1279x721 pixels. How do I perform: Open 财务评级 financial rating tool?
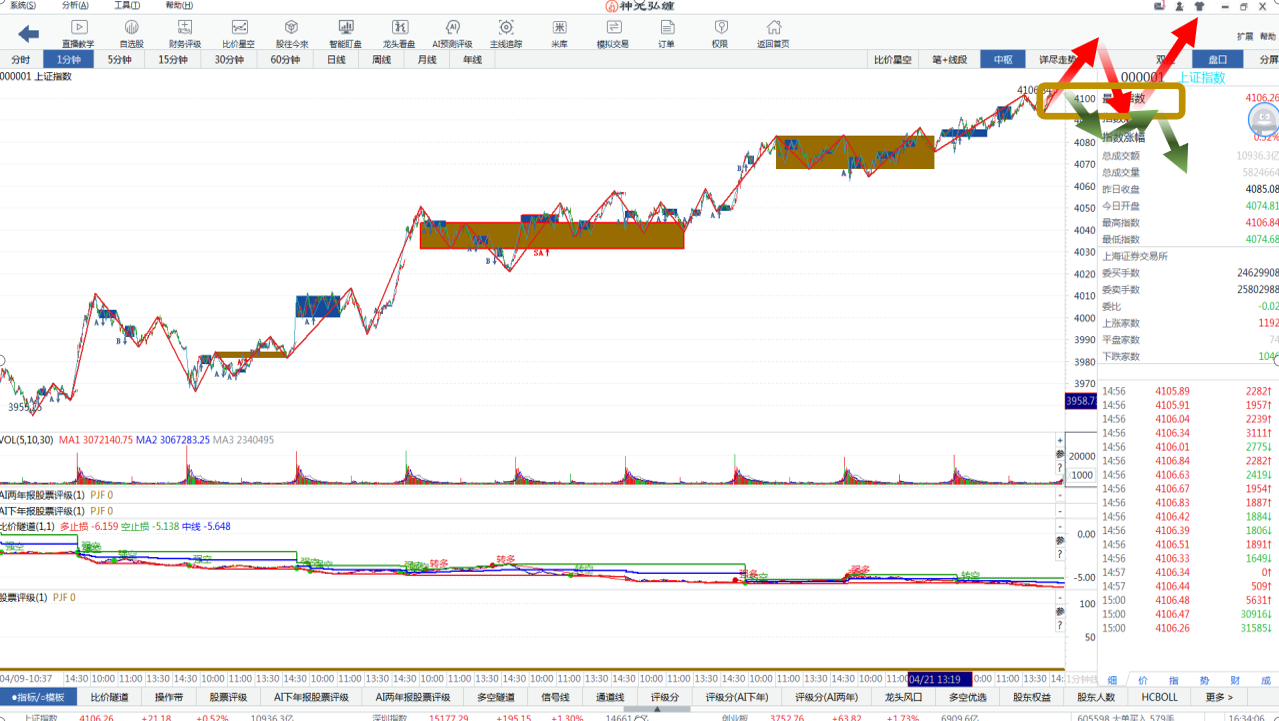pos(185,33)
